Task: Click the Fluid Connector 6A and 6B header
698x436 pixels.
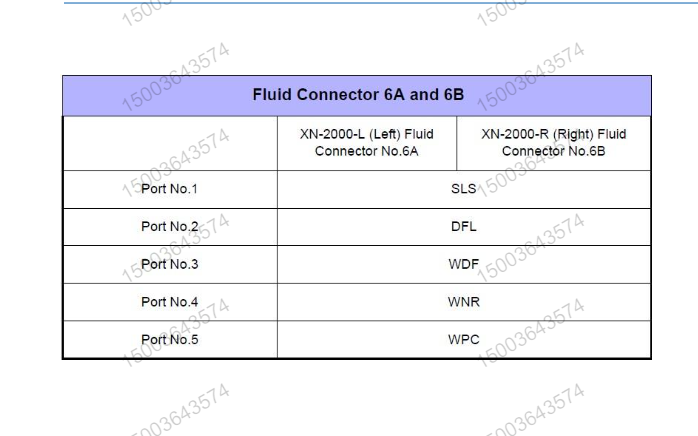Action: tap(357, 96)
